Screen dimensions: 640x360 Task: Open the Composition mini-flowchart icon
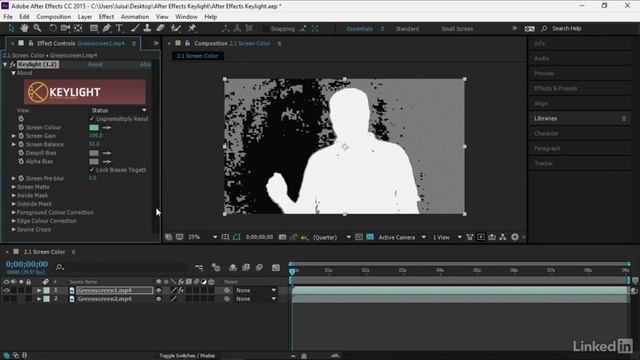click(199, 268)
